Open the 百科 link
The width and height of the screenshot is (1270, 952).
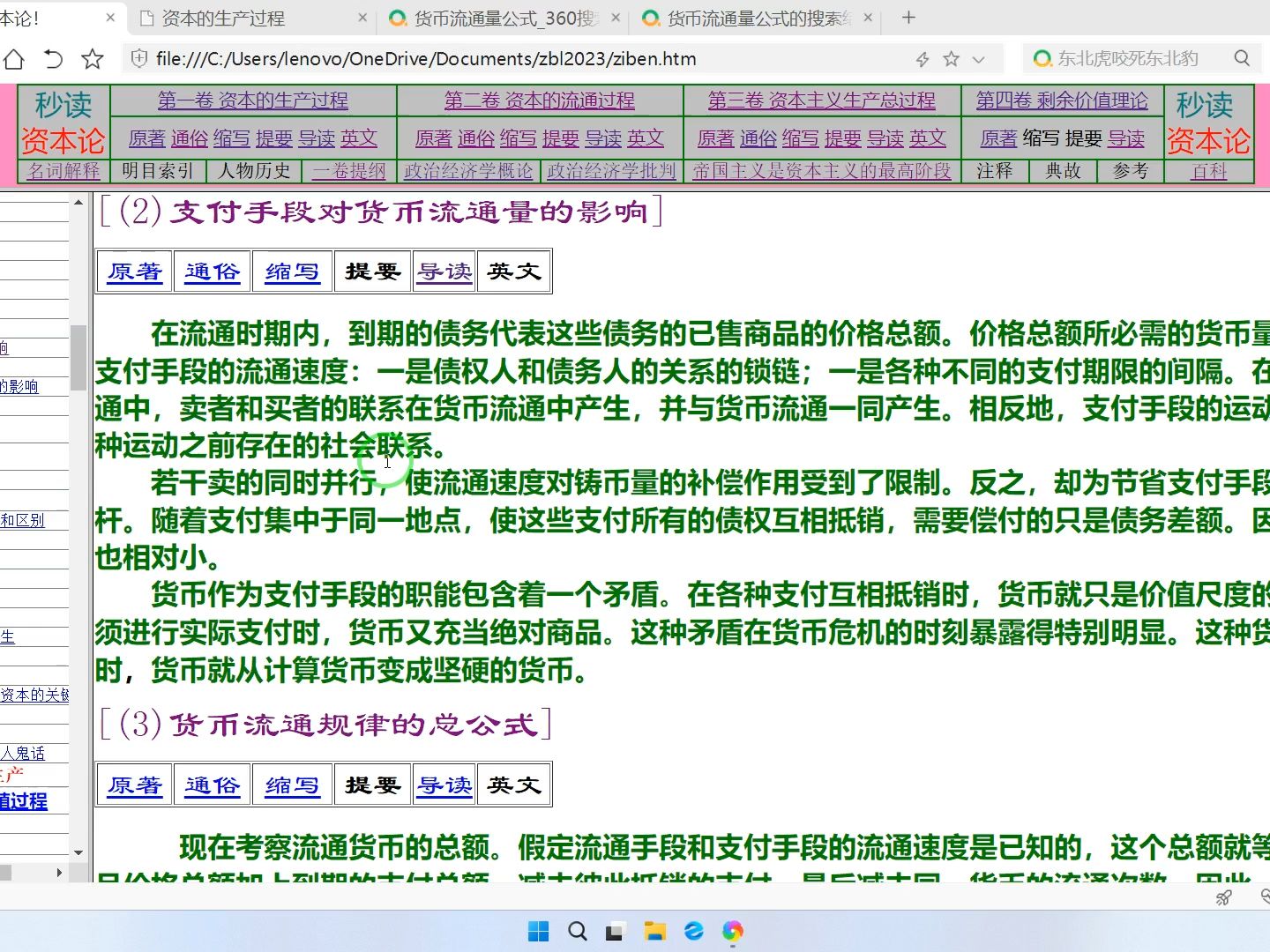point(1209,171)
